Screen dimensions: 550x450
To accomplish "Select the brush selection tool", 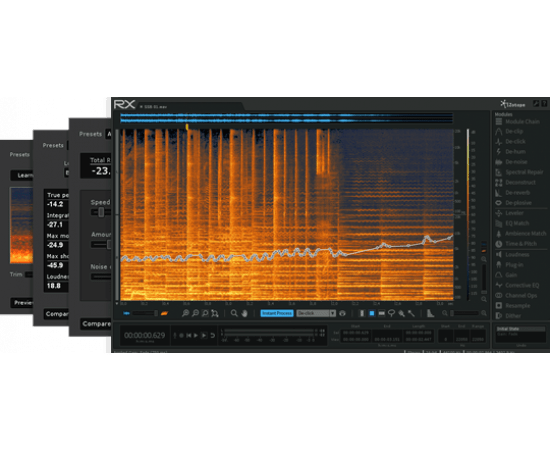I will [401, 313].
